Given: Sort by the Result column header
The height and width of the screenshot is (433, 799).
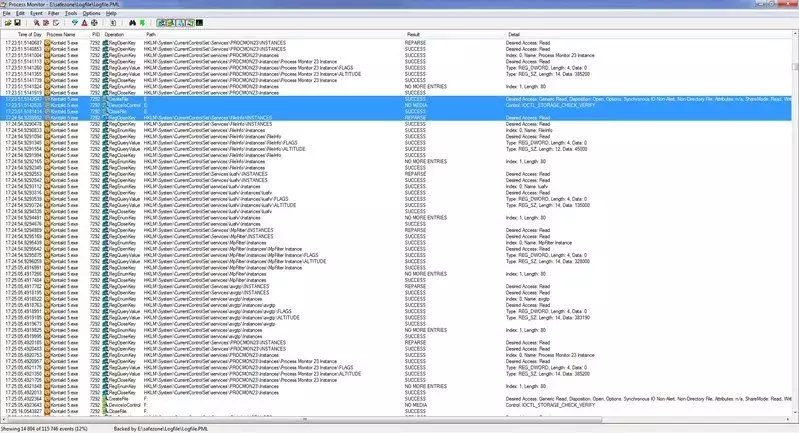Looking at the screenshot, I should coord(413,35).
